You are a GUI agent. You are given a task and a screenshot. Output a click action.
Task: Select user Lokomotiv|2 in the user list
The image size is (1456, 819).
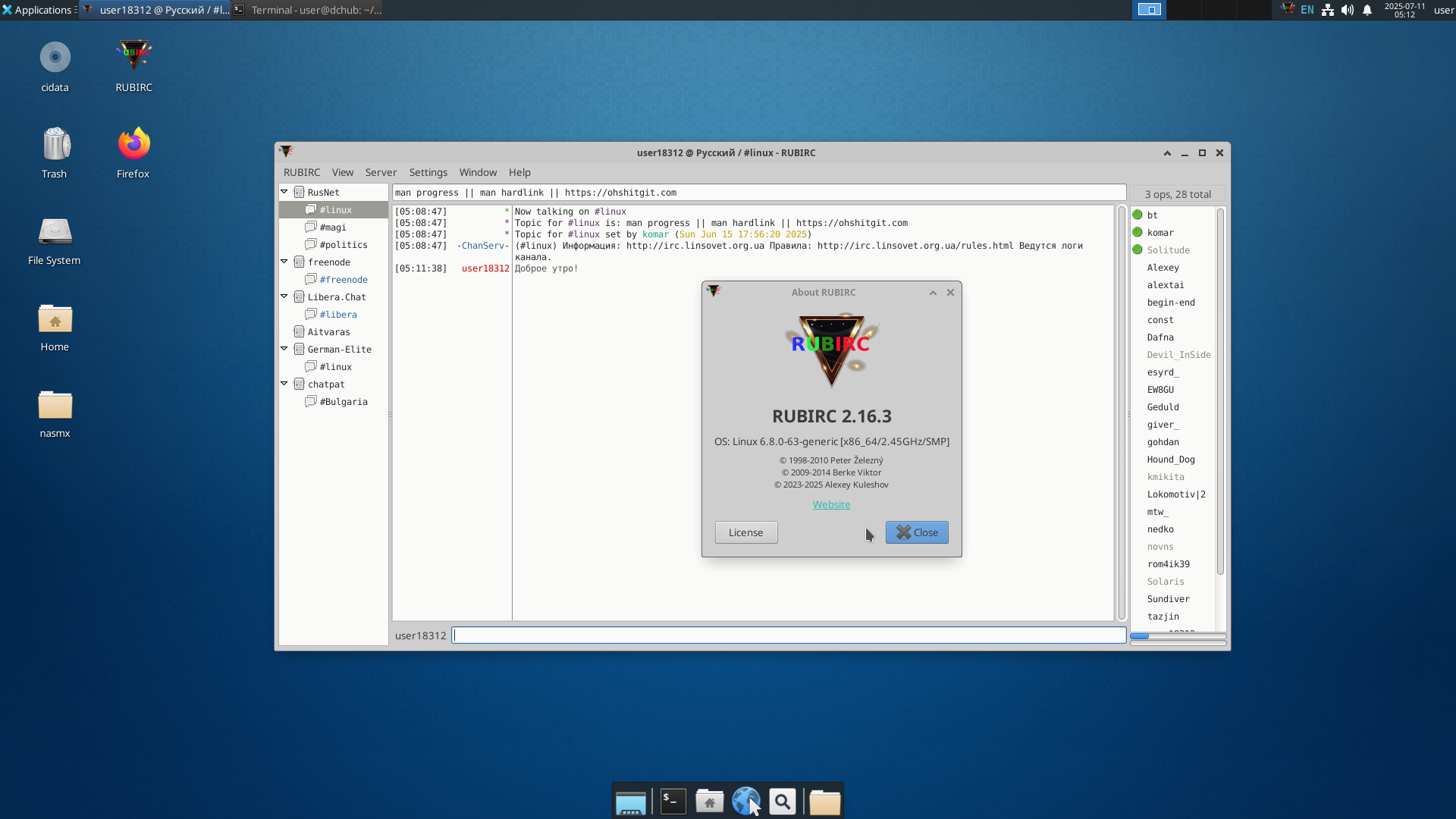pyautogui.click(x=1176, y=494)
